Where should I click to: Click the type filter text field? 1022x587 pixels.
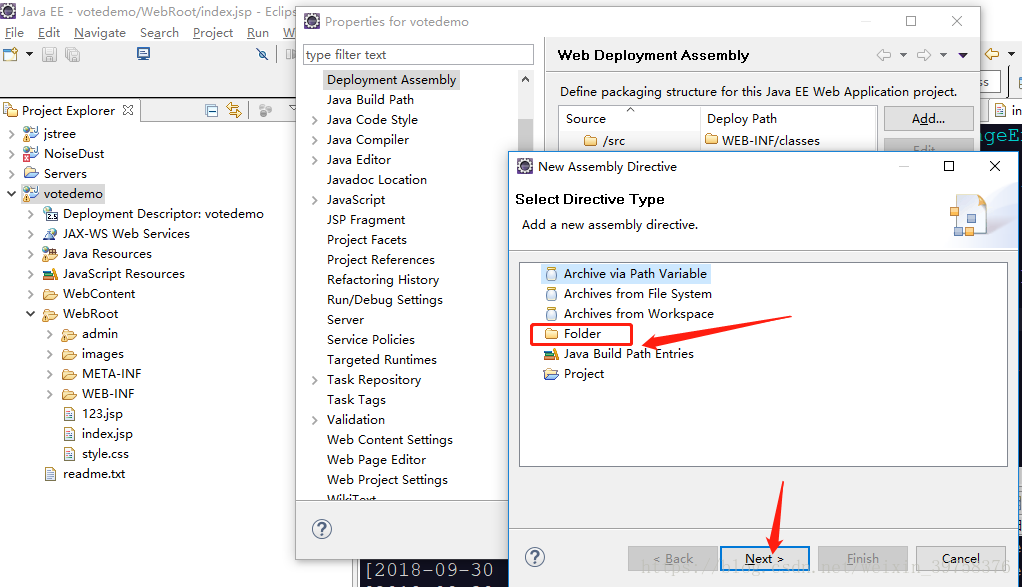click(x=418, y=55)
